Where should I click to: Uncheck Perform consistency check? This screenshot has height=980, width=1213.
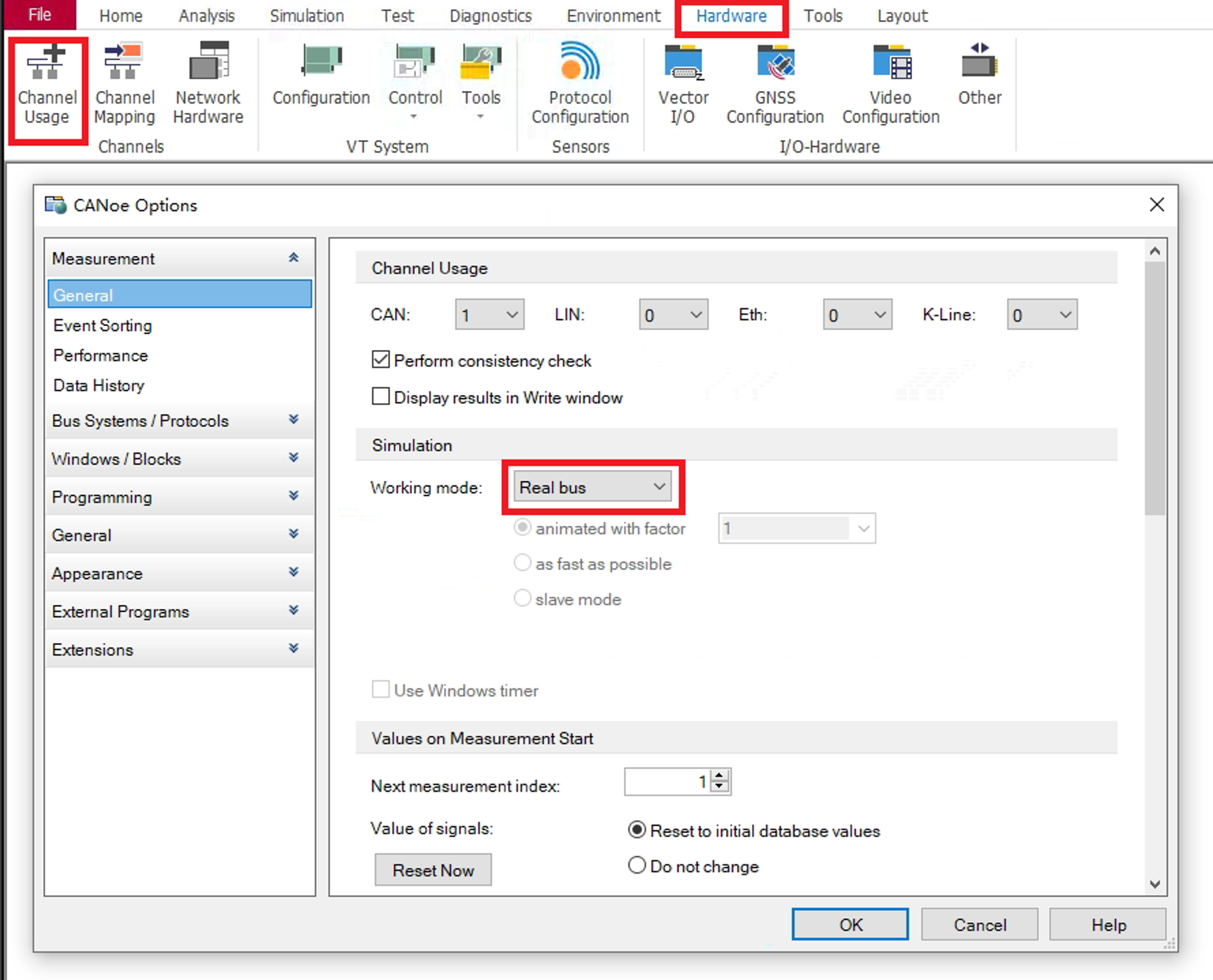point(380,360)
